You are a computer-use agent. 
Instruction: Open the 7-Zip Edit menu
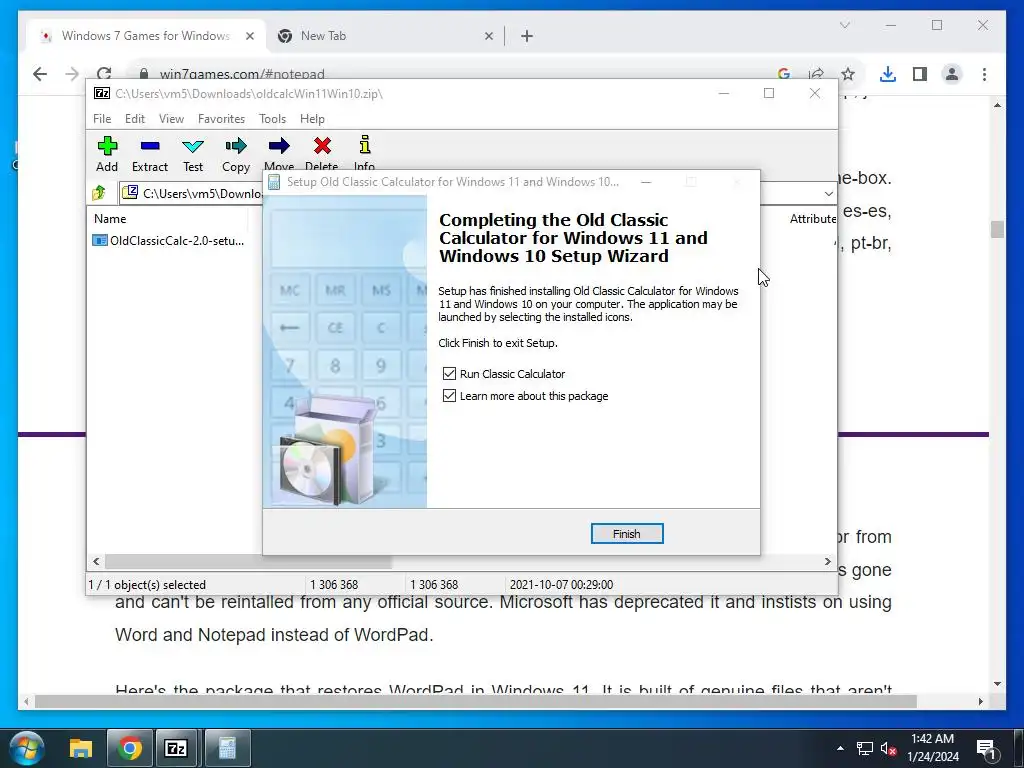135,119
